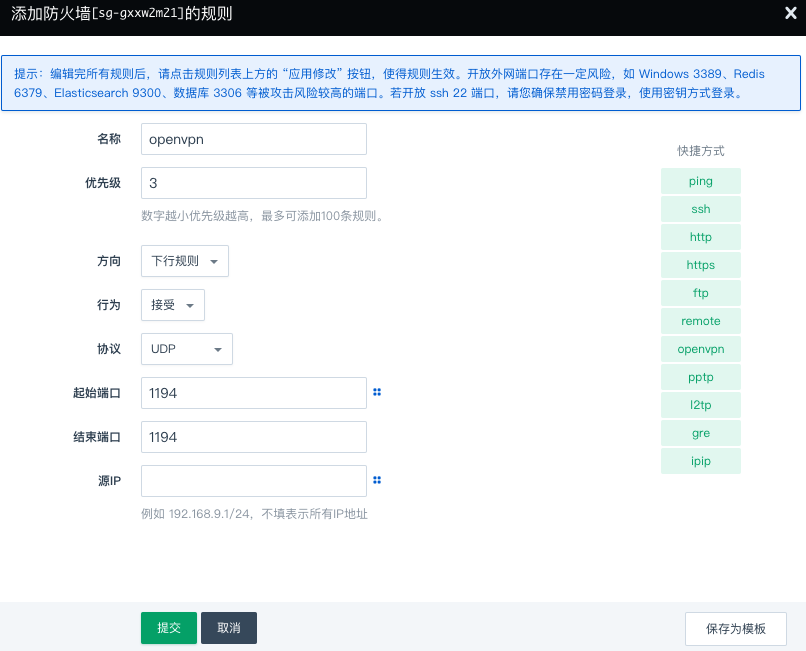Click the 协议 field label
This screenshot has width=806, height=651.
[x=109, y=349]
